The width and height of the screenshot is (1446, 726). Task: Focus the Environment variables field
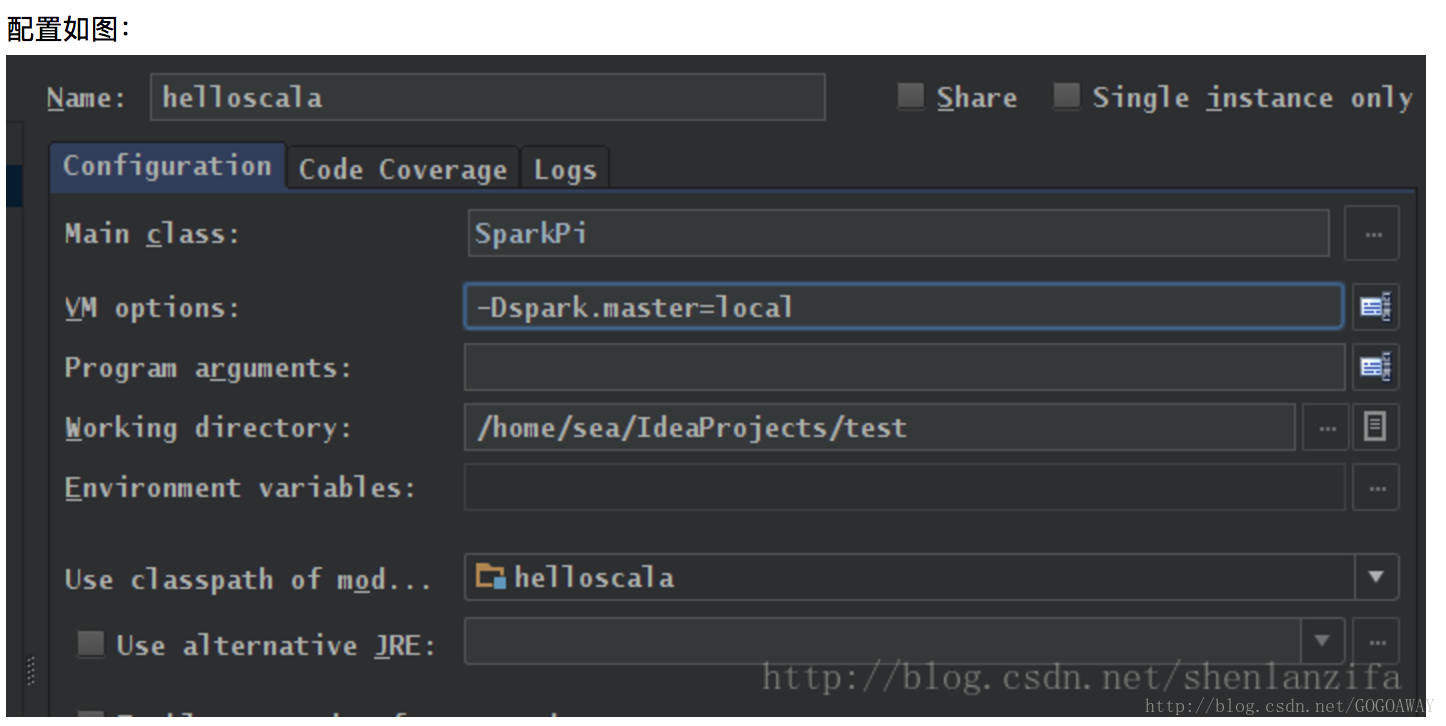(905, 488)
